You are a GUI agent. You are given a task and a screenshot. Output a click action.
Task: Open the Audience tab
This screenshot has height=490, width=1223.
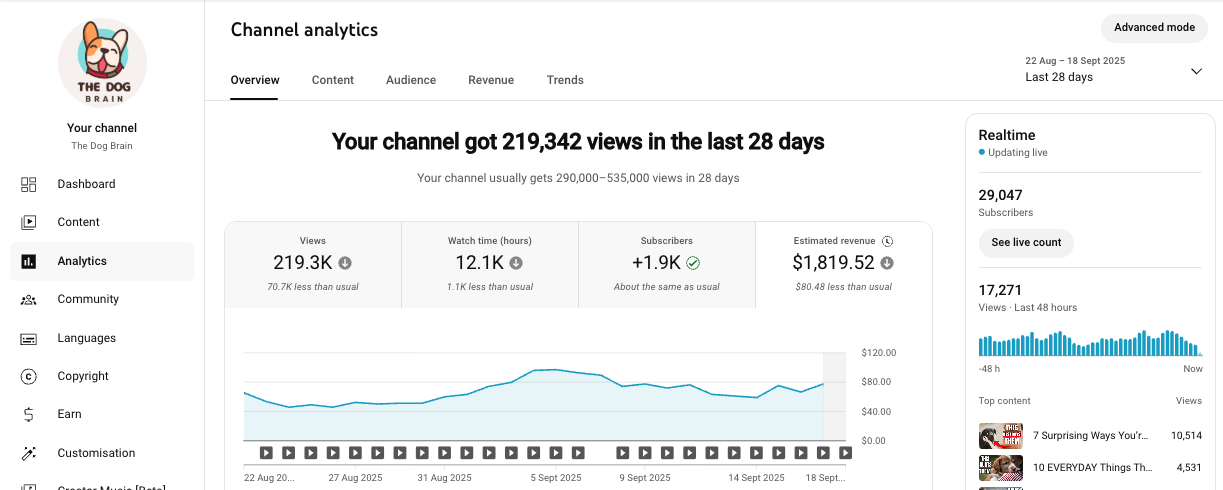pos(411,80)
